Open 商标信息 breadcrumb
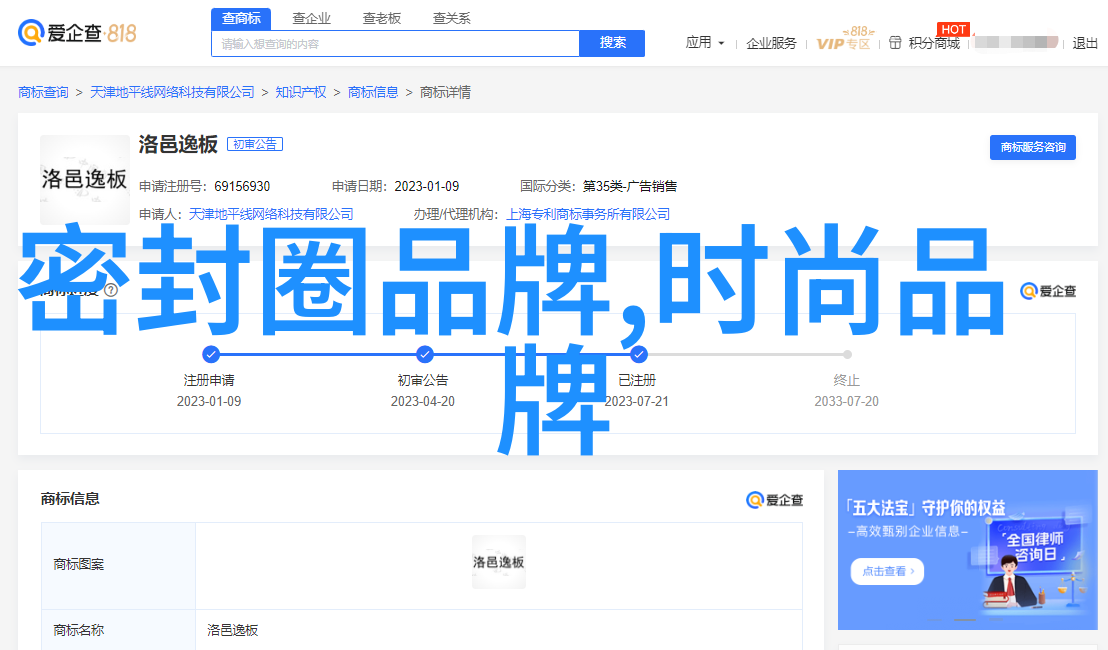 [x=372, y=93]
